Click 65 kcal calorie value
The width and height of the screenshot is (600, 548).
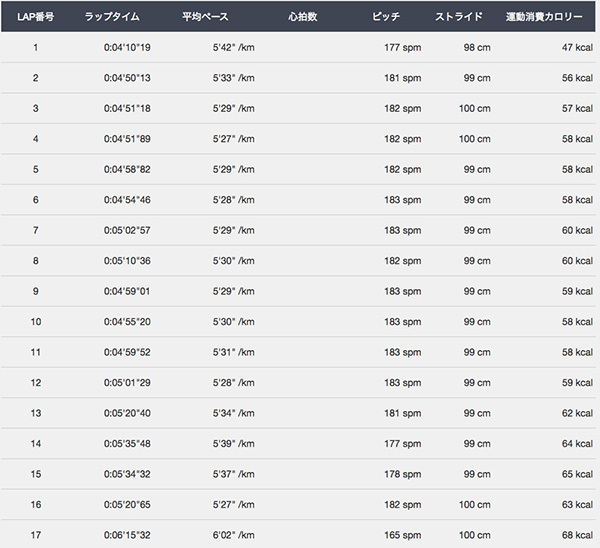(x=577, y=474)
